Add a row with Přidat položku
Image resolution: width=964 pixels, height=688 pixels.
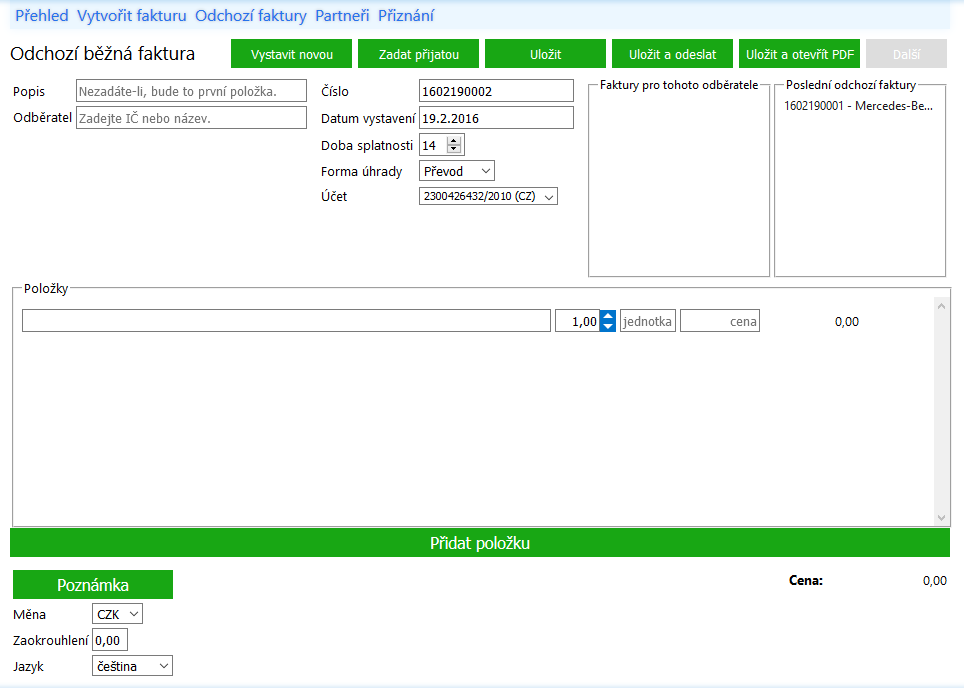(x=480, y=543)
